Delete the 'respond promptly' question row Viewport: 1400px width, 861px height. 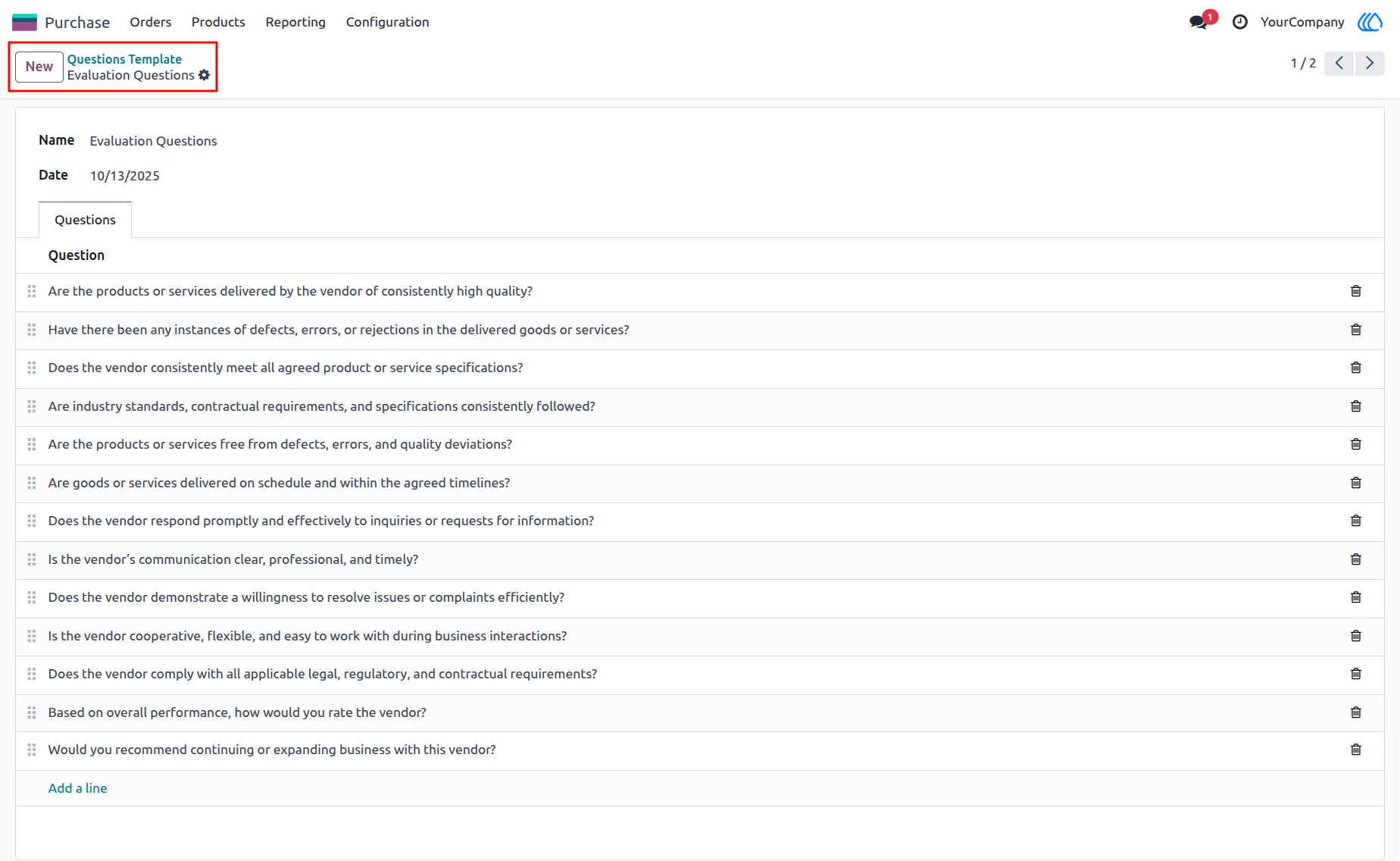(x=1356, y=521)
